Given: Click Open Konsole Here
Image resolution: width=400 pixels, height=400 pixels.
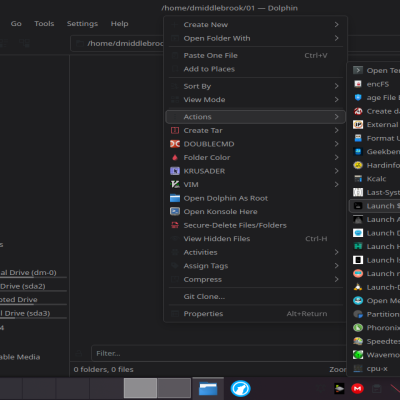Looking at the screenshot, I should pyautogui.click(x=255, y=212).
